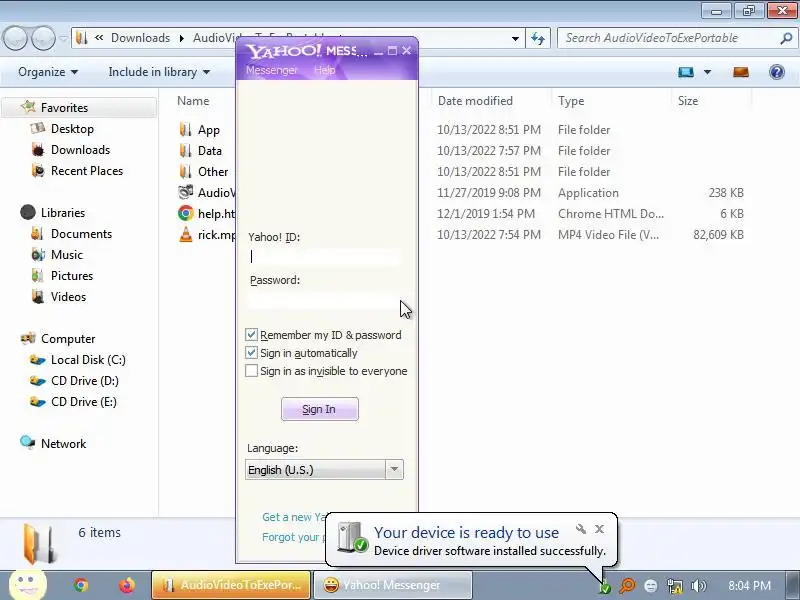Switch to AudioVideoToExePortable taskbar button
Viewport: 800px width, 600px height.
click(x=231, y=585)
